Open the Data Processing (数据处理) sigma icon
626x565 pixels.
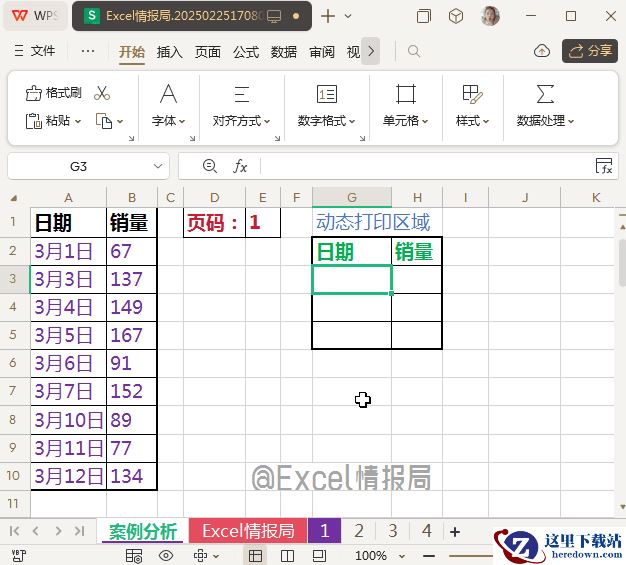[x=545, y=94]
